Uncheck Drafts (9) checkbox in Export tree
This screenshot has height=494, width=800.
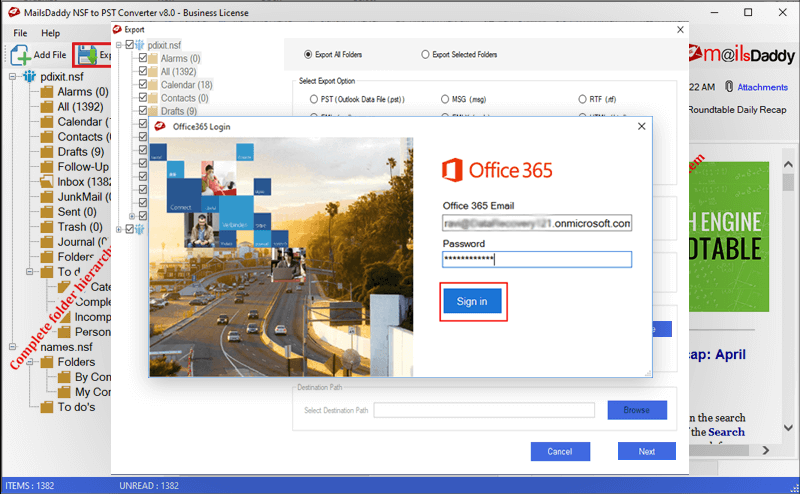143,110
